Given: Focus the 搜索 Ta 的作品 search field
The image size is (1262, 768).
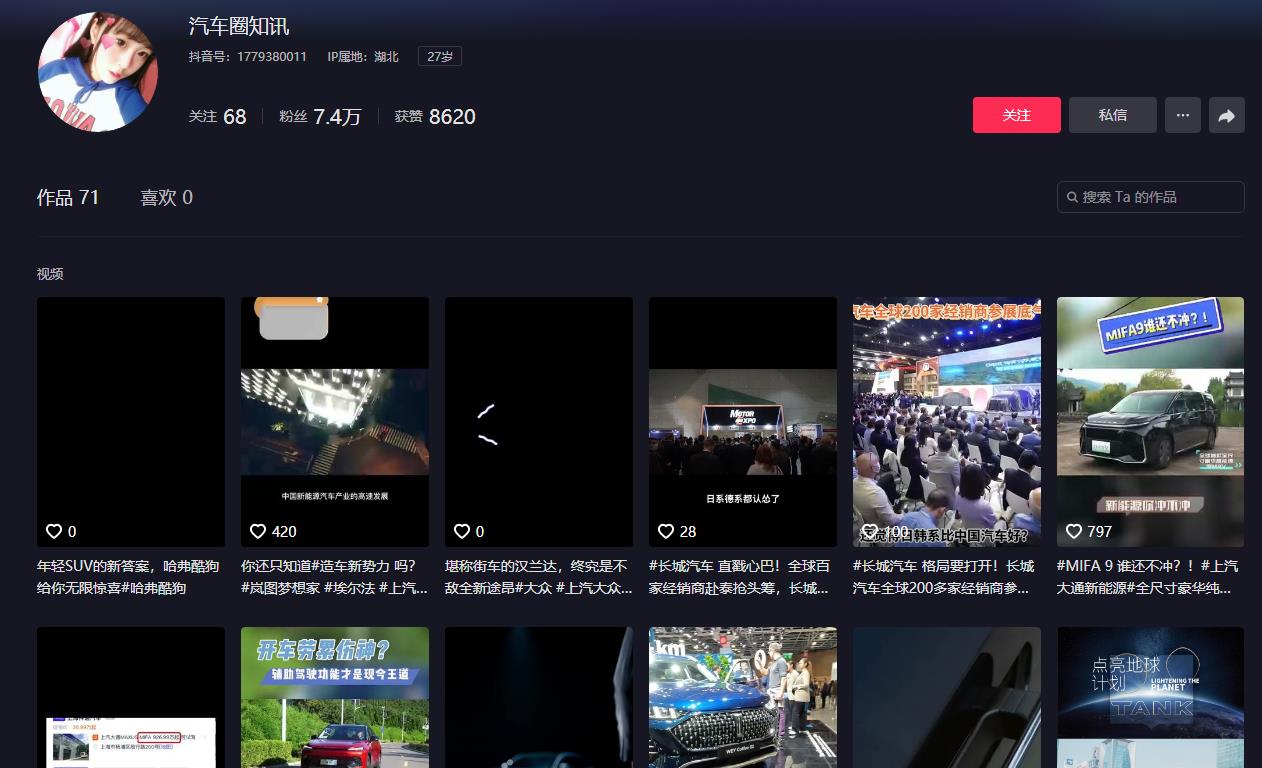Looking at the screenshot, I should [1151, 197].
